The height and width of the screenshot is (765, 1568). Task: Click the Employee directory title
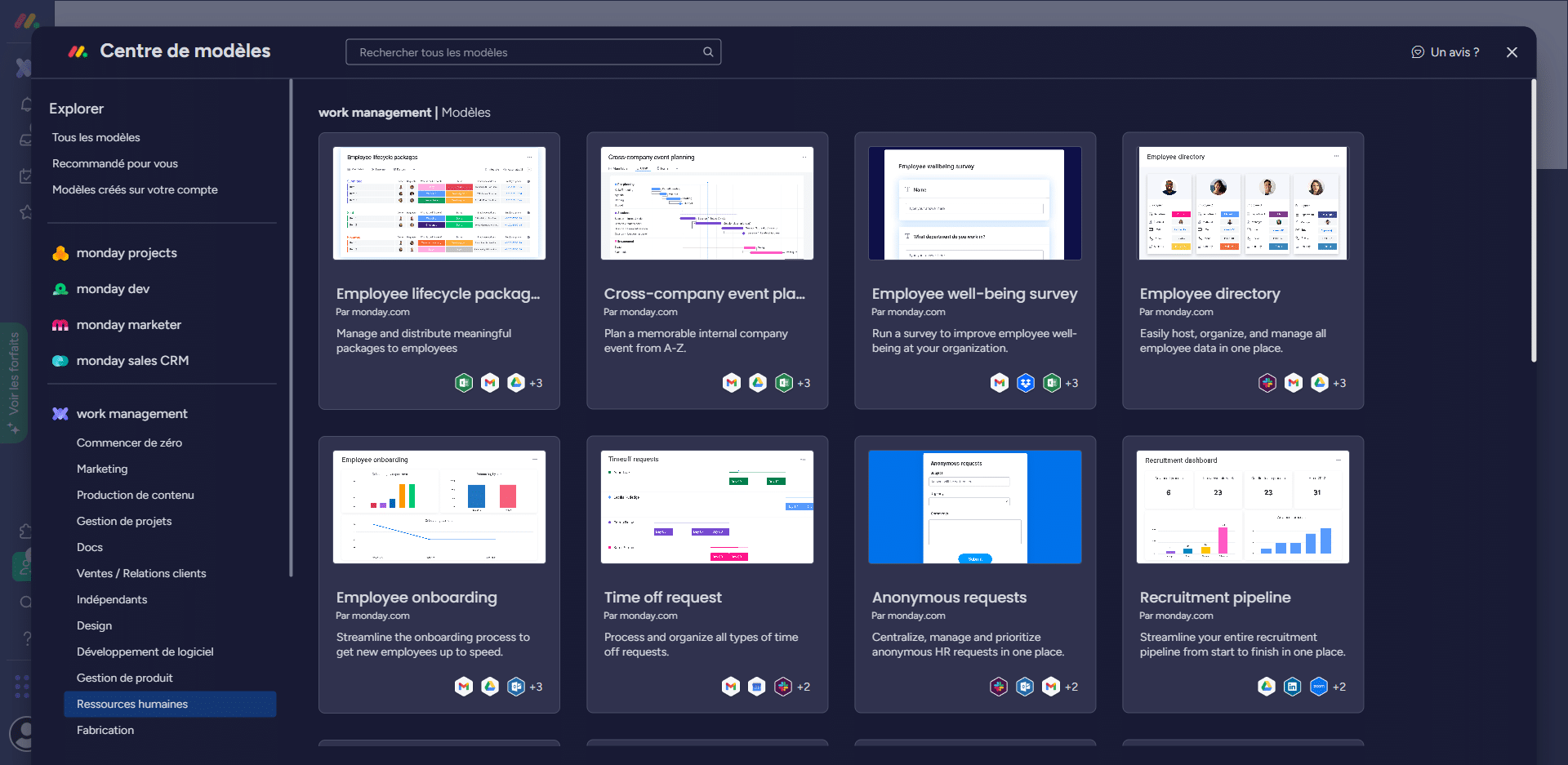click(1209, 294)
